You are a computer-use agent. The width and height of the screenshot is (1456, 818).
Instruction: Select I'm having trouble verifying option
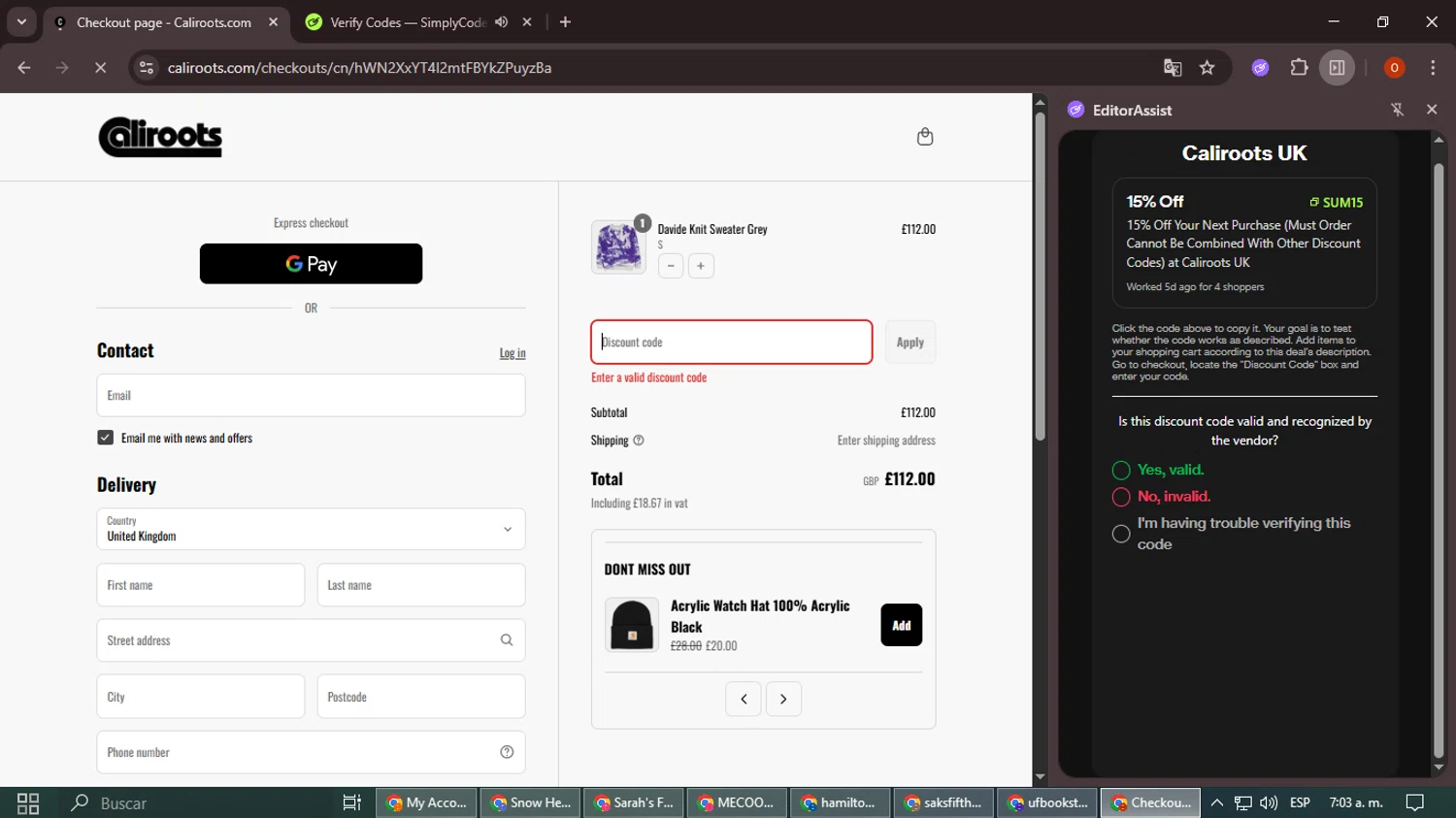coord(1121,534)
